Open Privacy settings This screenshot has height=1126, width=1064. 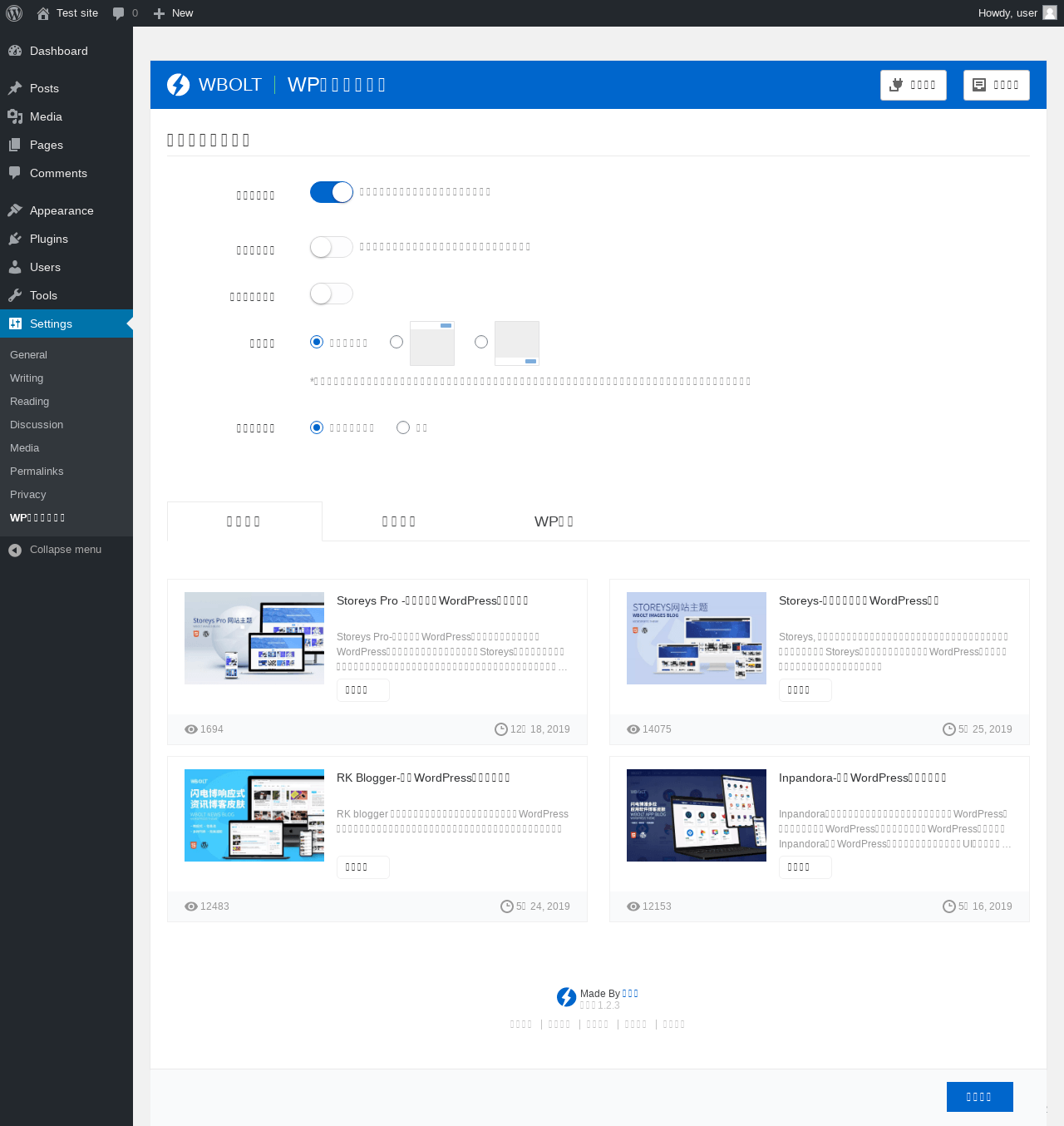coord(27,494)
